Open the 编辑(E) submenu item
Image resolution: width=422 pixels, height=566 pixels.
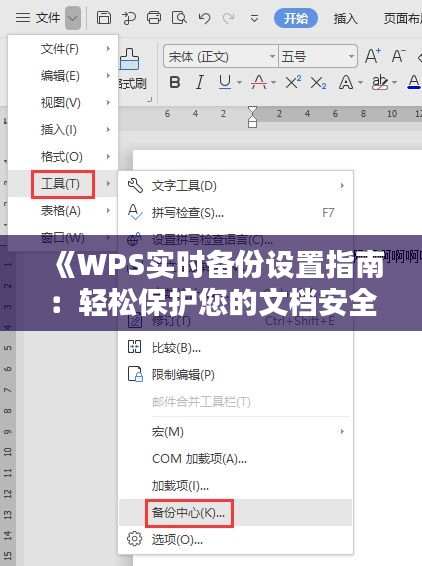(63, 75)
